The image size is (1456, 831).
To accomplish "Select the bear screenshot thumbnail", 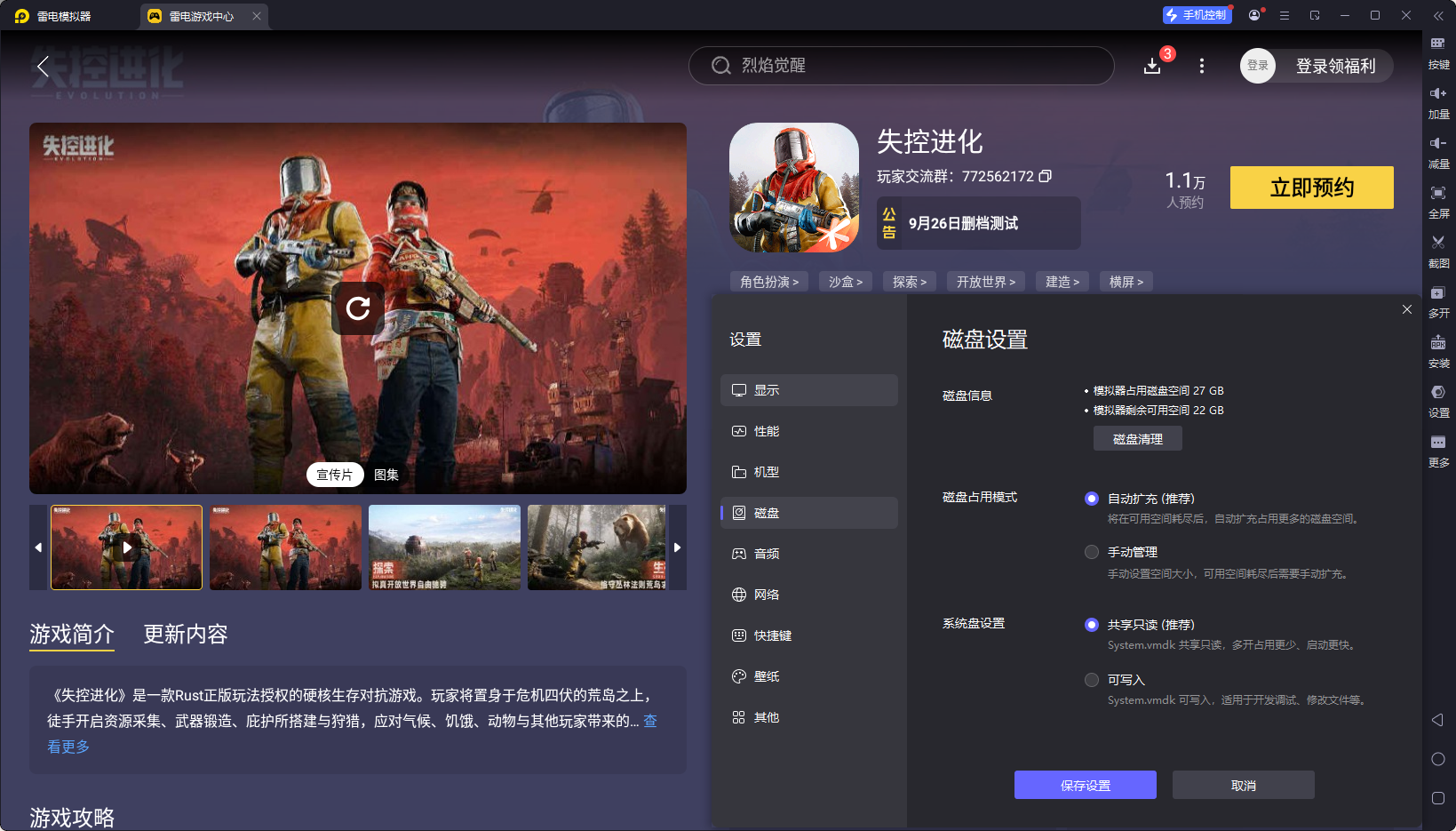I will [x=596, y=547].
